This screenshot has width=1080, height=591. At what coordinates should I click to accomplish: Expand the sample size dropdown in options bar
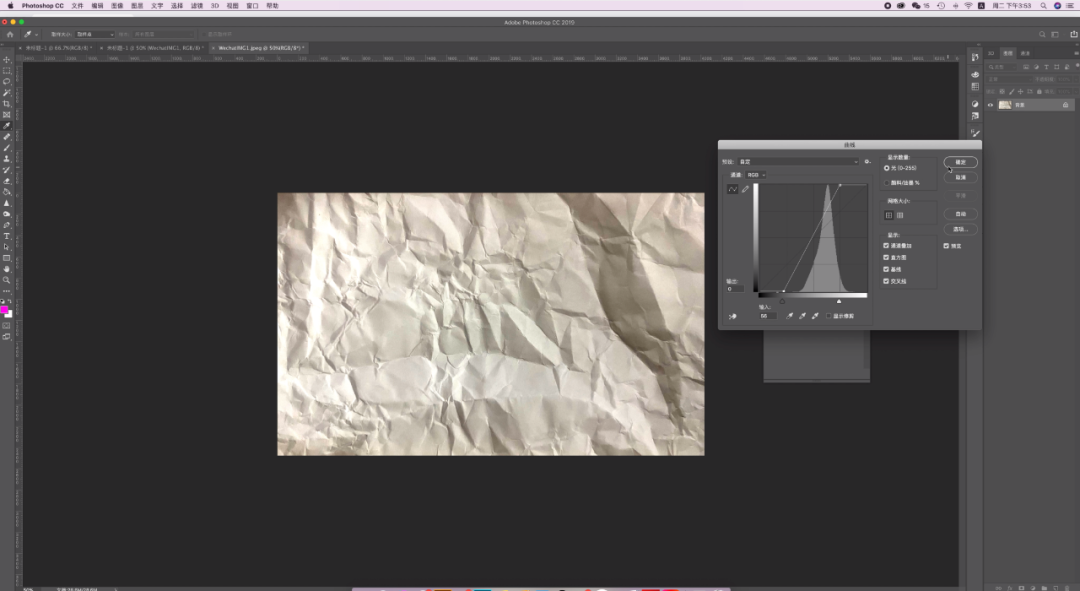point(95,34)
